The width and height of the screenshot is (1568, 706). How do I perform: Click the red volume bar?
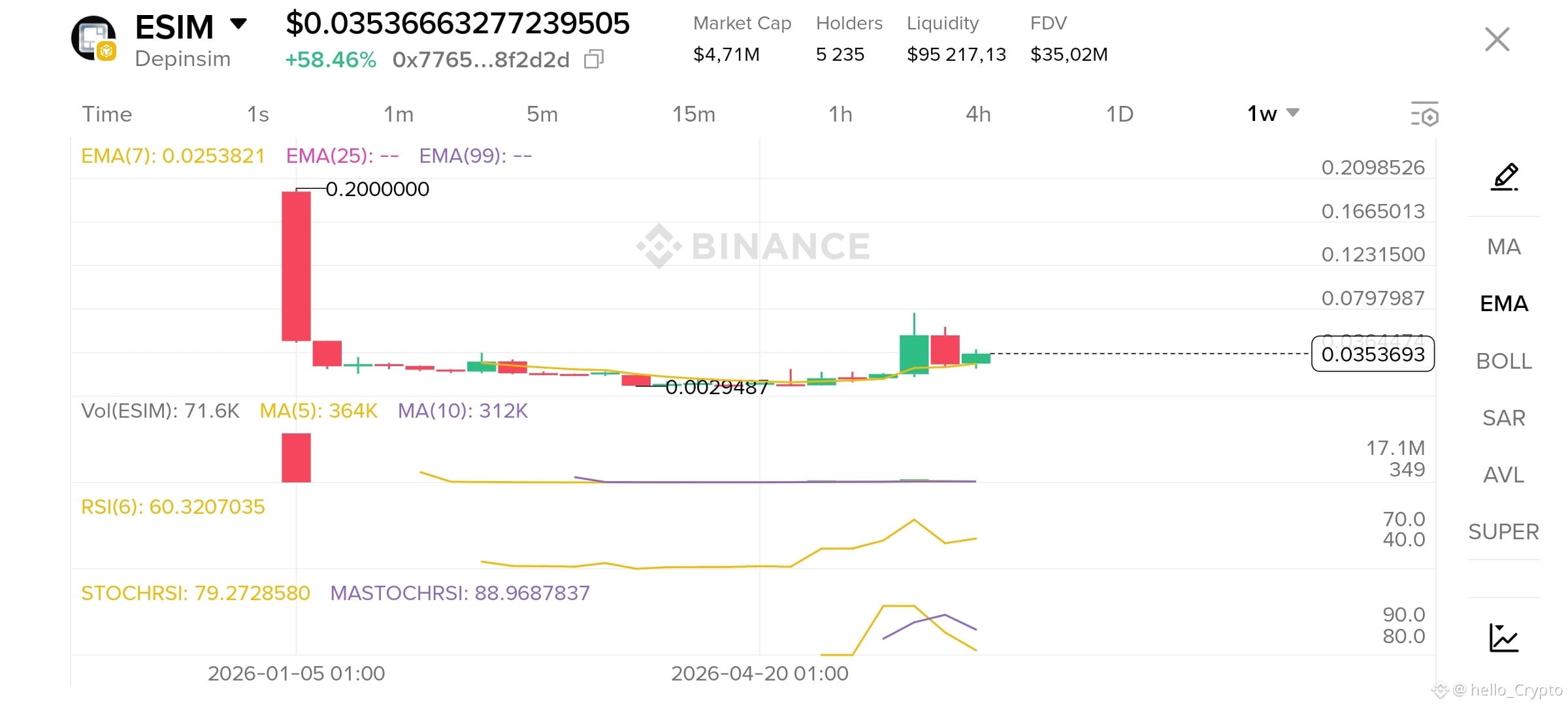click(x=296, y=458)
